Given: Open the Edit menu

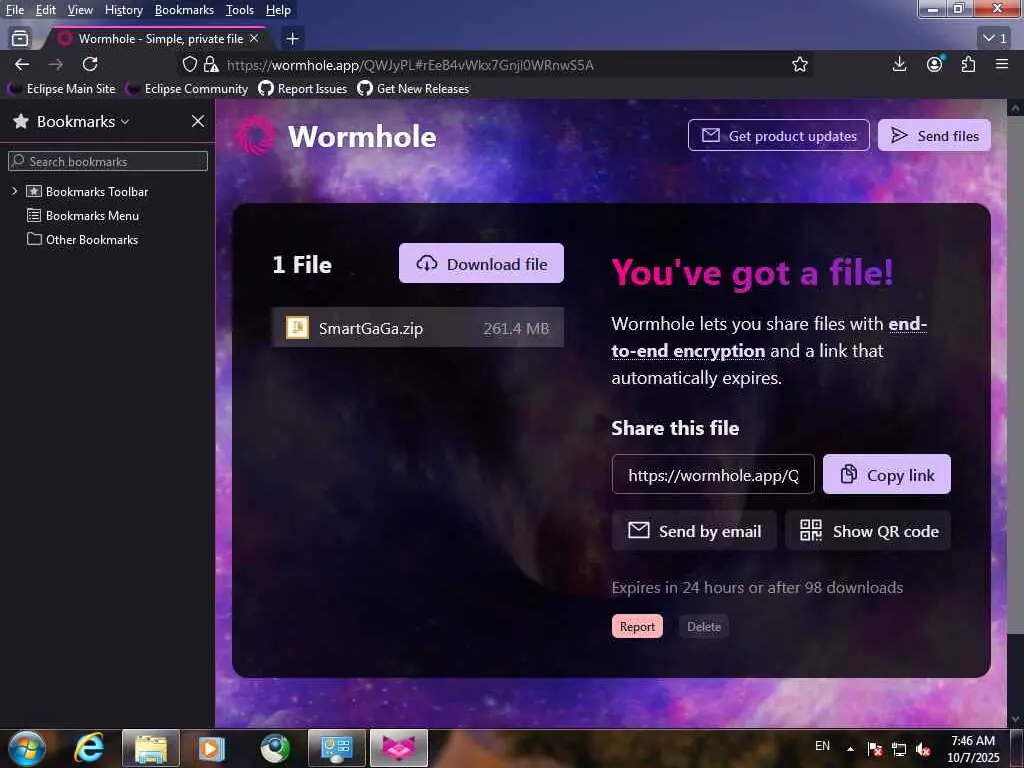Looking at the screenshot, I should click(x=46, y=10).
